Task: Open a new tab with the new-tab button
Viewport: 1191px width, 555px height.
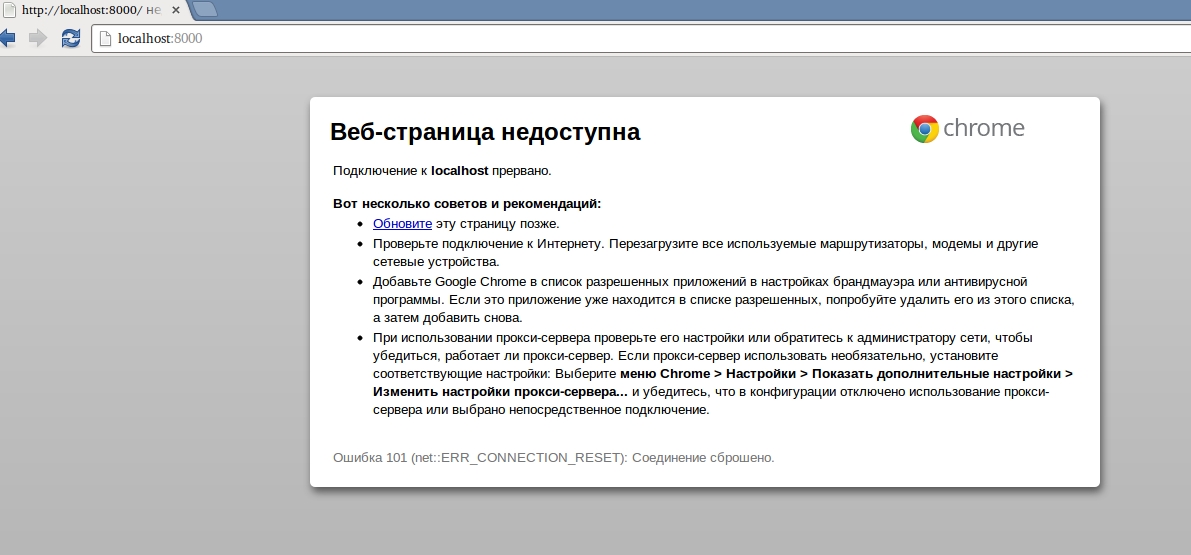Action: click(x=205, y=9)
